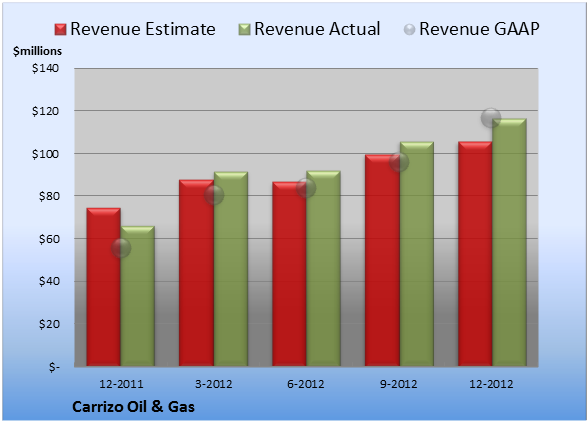Click the '$-' zero axis label
Screen dimensions: 588x422
click(x=54, y=367)
